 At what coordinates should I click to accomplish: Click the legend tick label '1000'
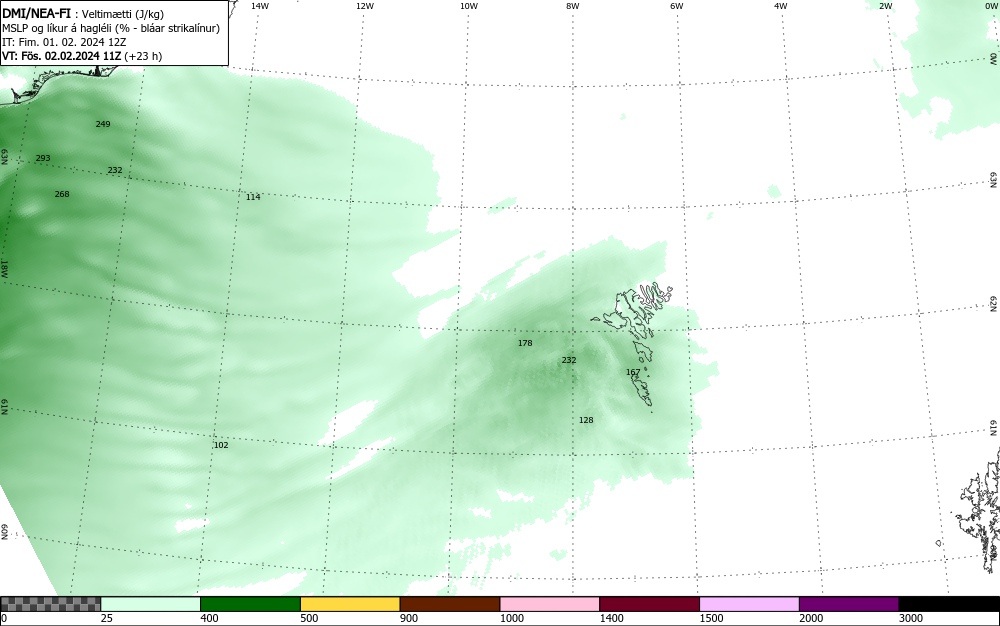point(511,618)
